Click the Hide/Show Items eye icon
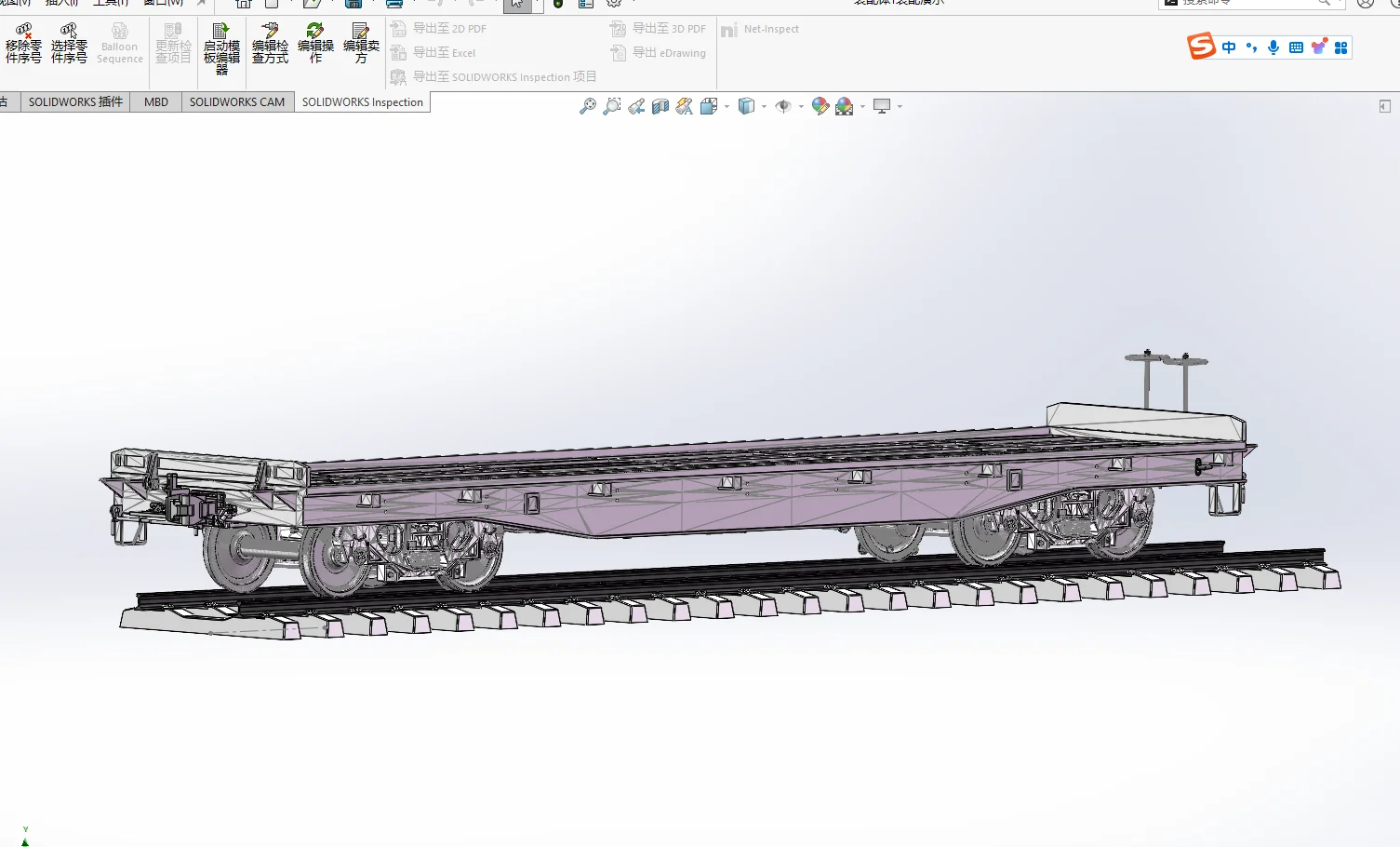Image resolution: width=1400 pixels, height=847 pixels. tap(783, 107)
